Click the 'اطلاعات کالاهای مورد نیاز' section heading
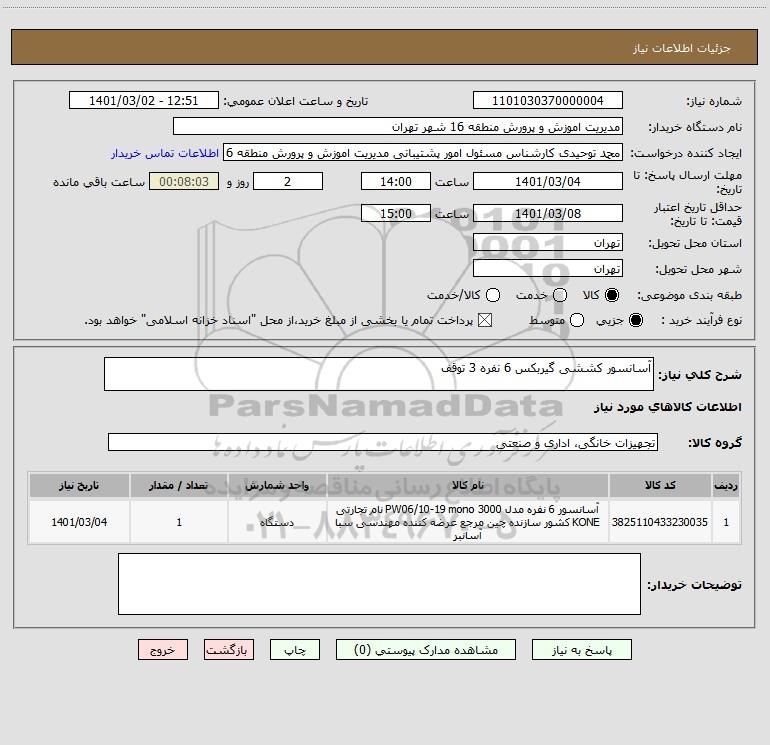Screen dimensions: 770x745 668,407
